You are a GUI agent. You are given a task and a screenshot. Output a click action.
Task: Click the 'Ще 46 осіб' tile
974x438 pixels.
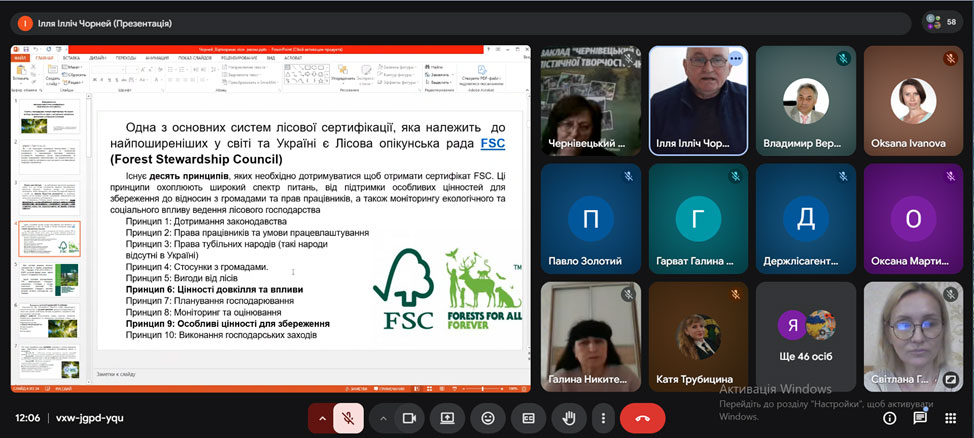(x=805, y=336)
